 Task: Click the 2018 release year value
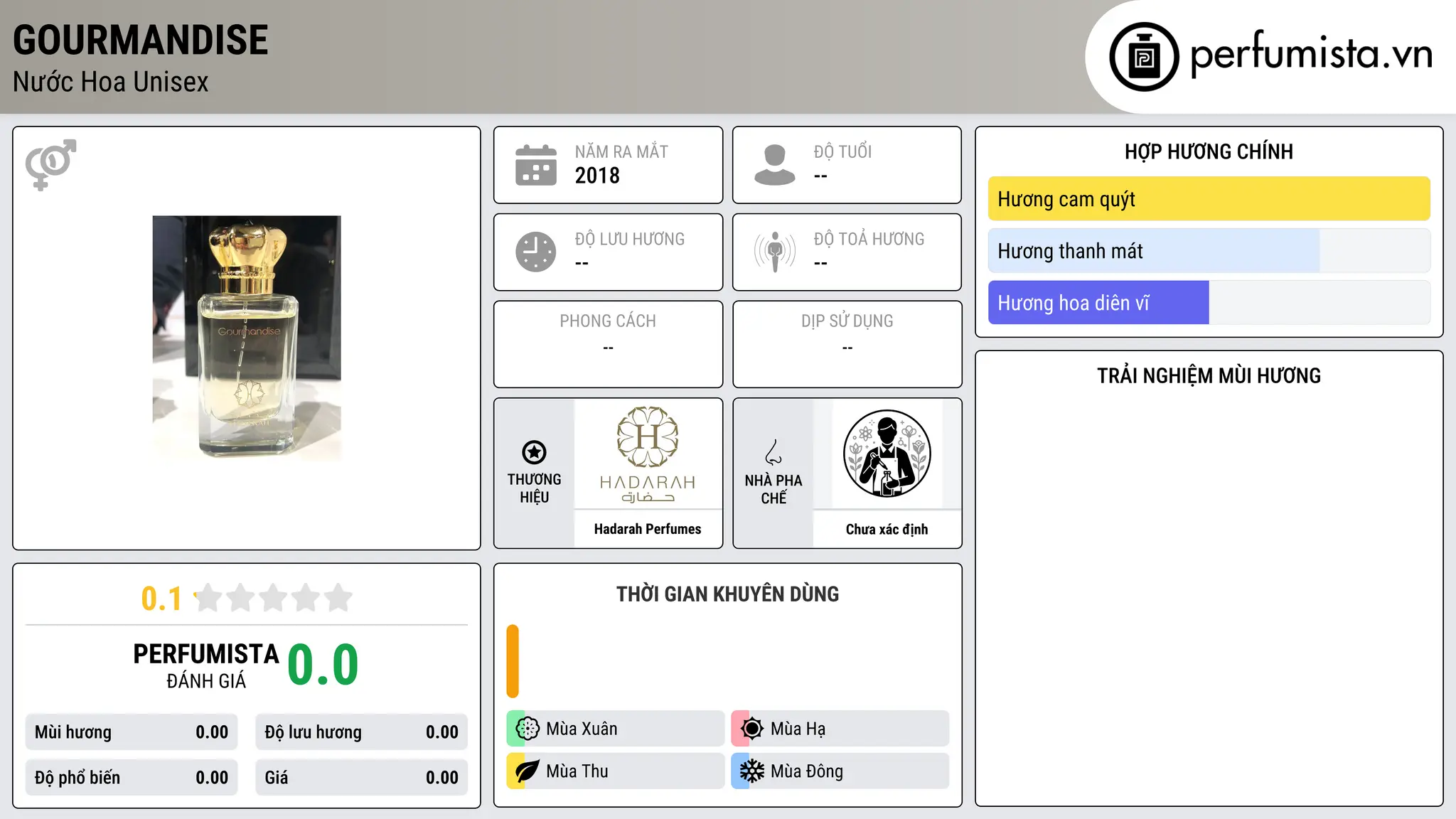pos(597,176)
